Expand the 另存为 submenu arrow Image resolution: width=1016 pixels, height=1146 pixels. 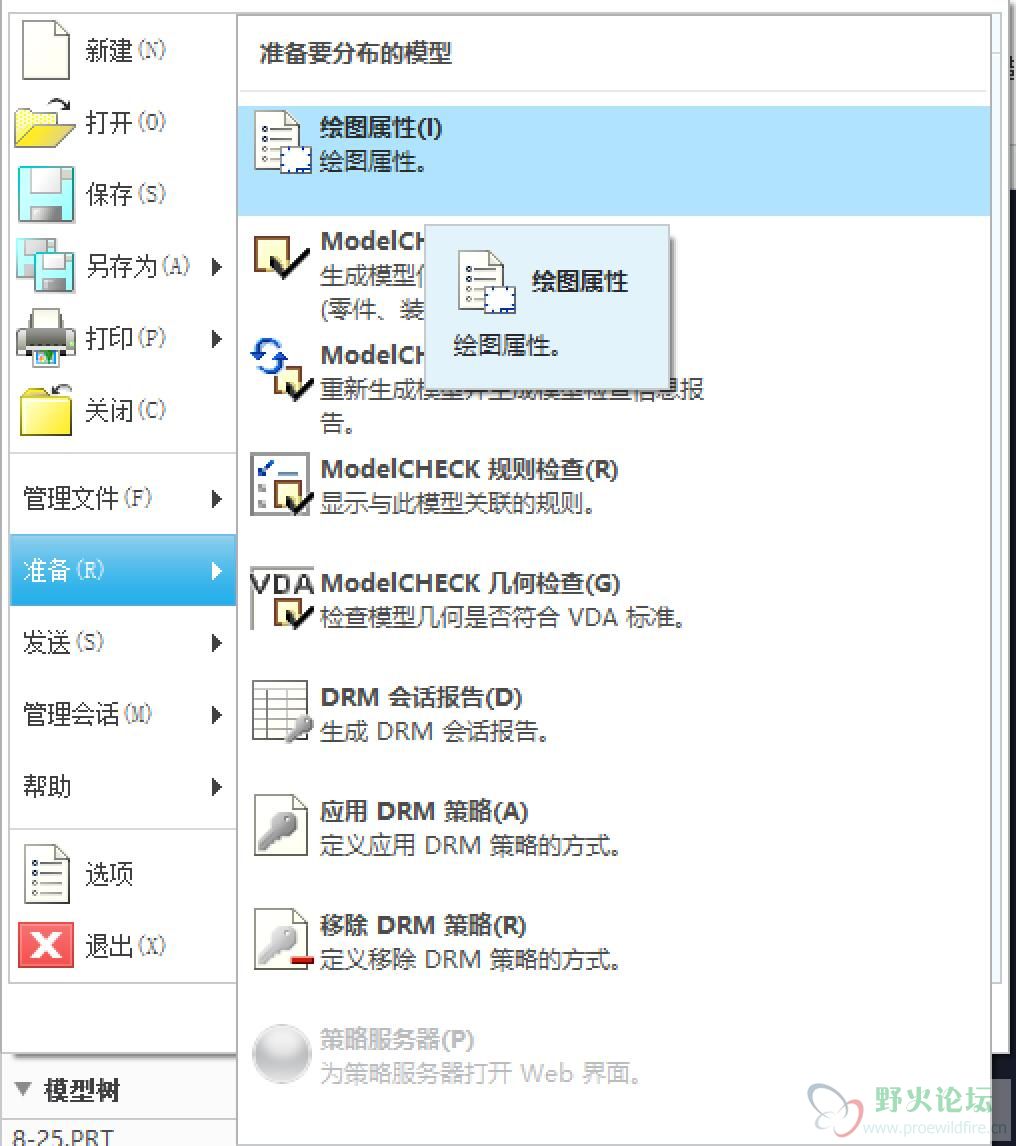pos(216,267)
